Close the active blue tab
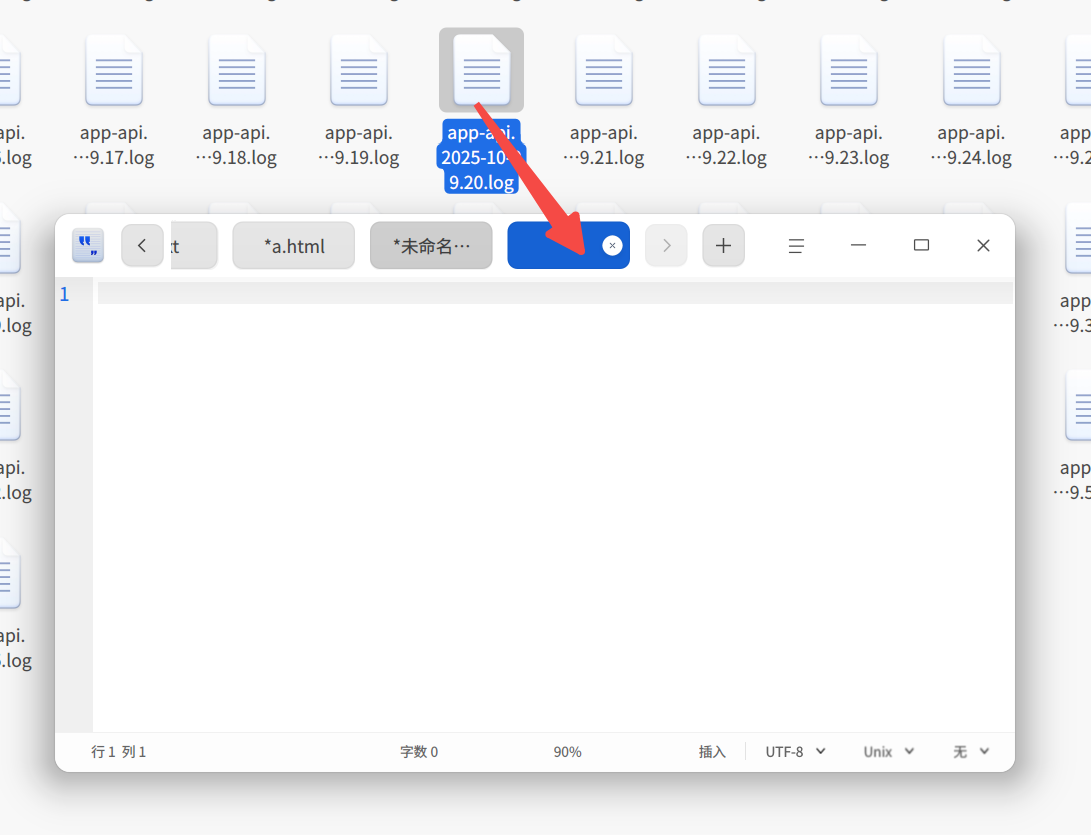The height and width of the screenshot is (835, 1091). tap(612, 246)
